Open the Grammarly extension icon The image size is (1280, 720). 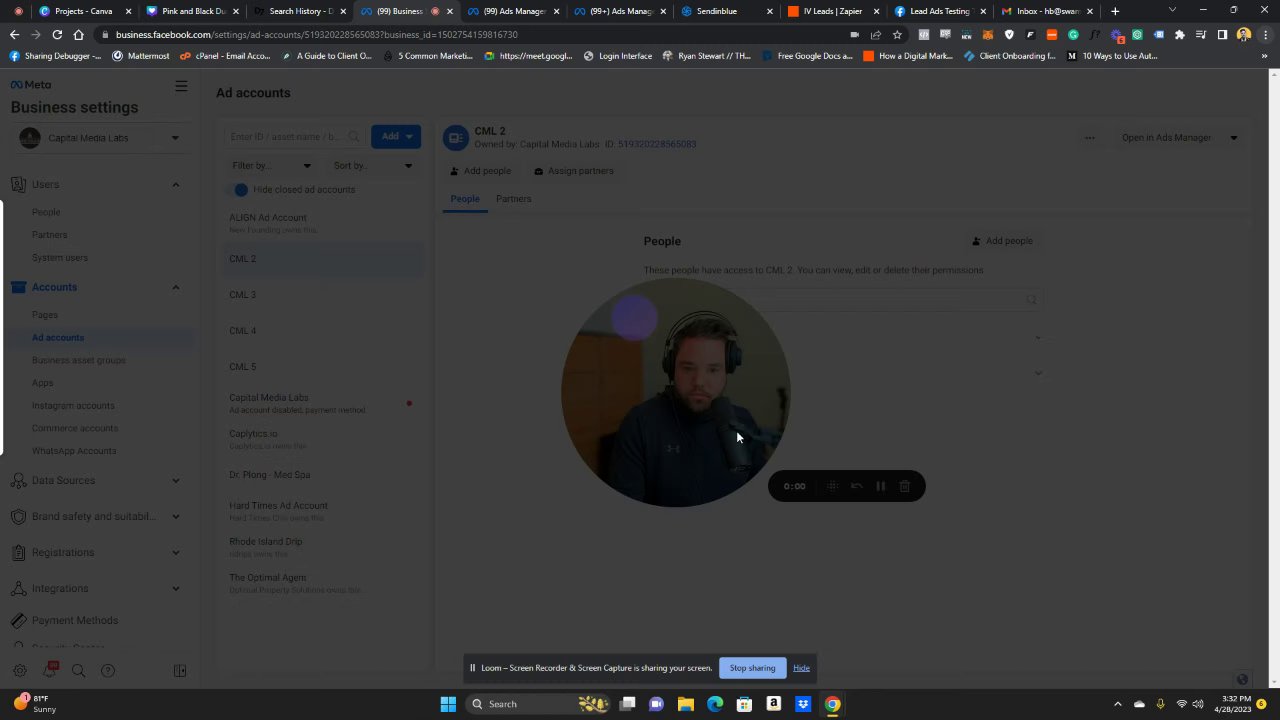[1073, 34]
